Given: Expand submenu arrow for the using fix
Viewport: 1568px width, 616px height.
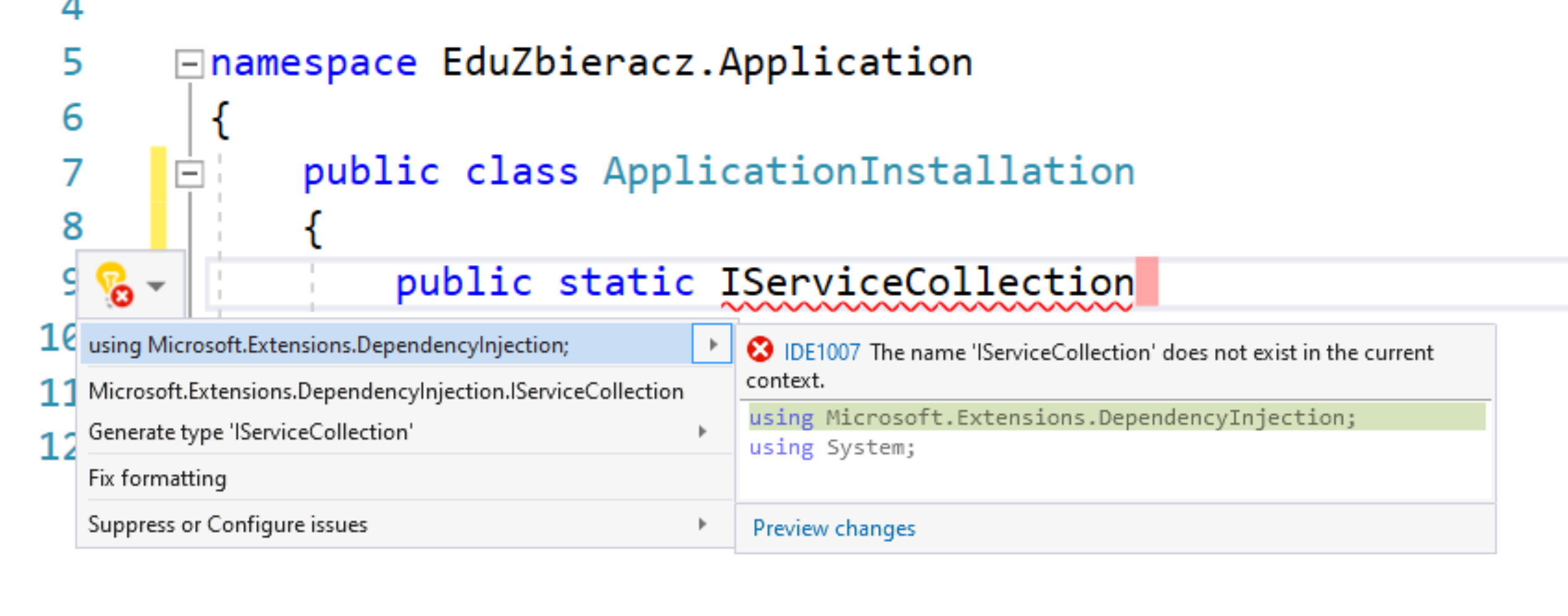Looking at the screenshot, I should click(712, 344).
